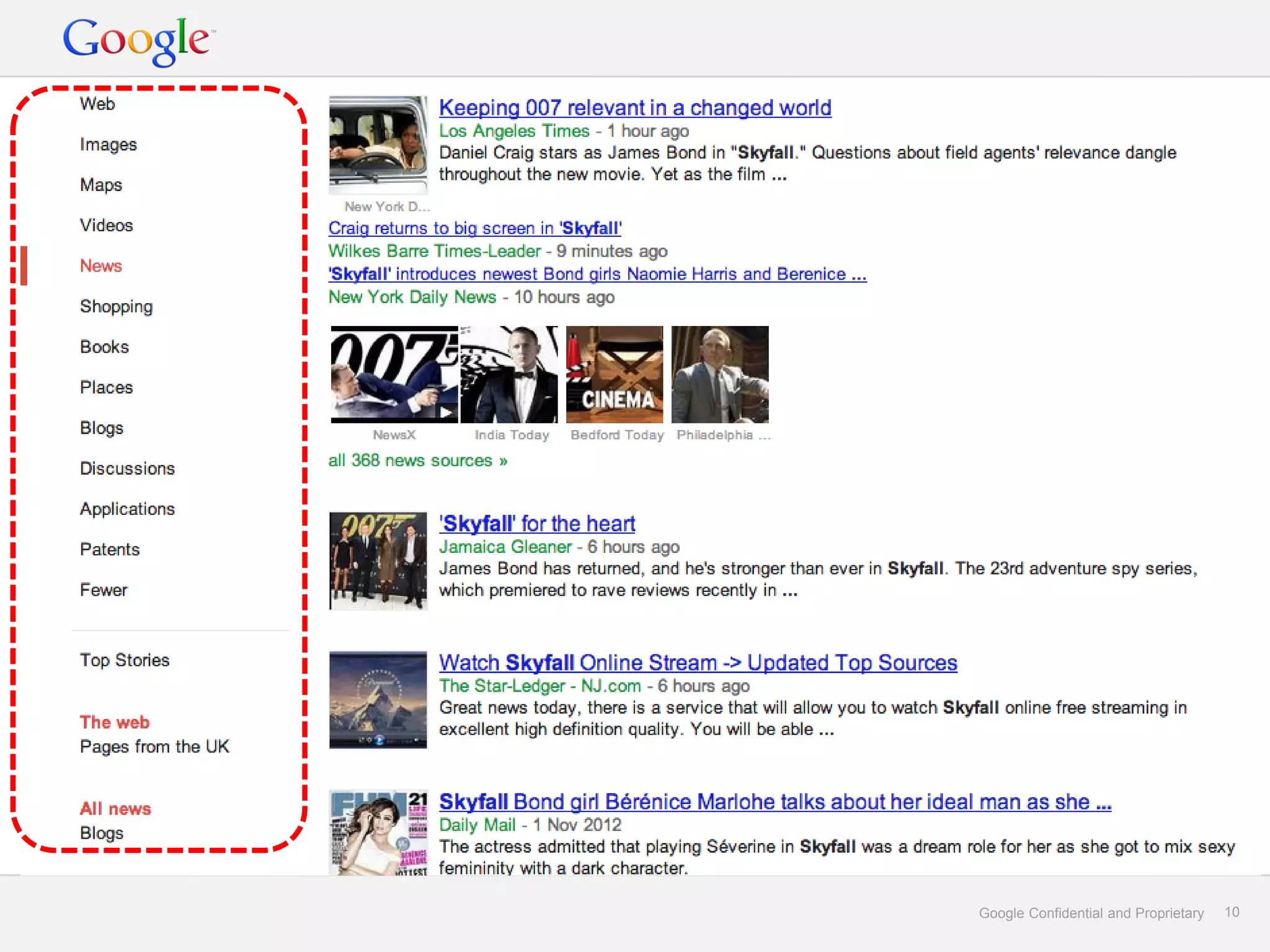Viewport: 1270px width, 952px height.
Task: Switch to Discussions results
Action: 127,468
